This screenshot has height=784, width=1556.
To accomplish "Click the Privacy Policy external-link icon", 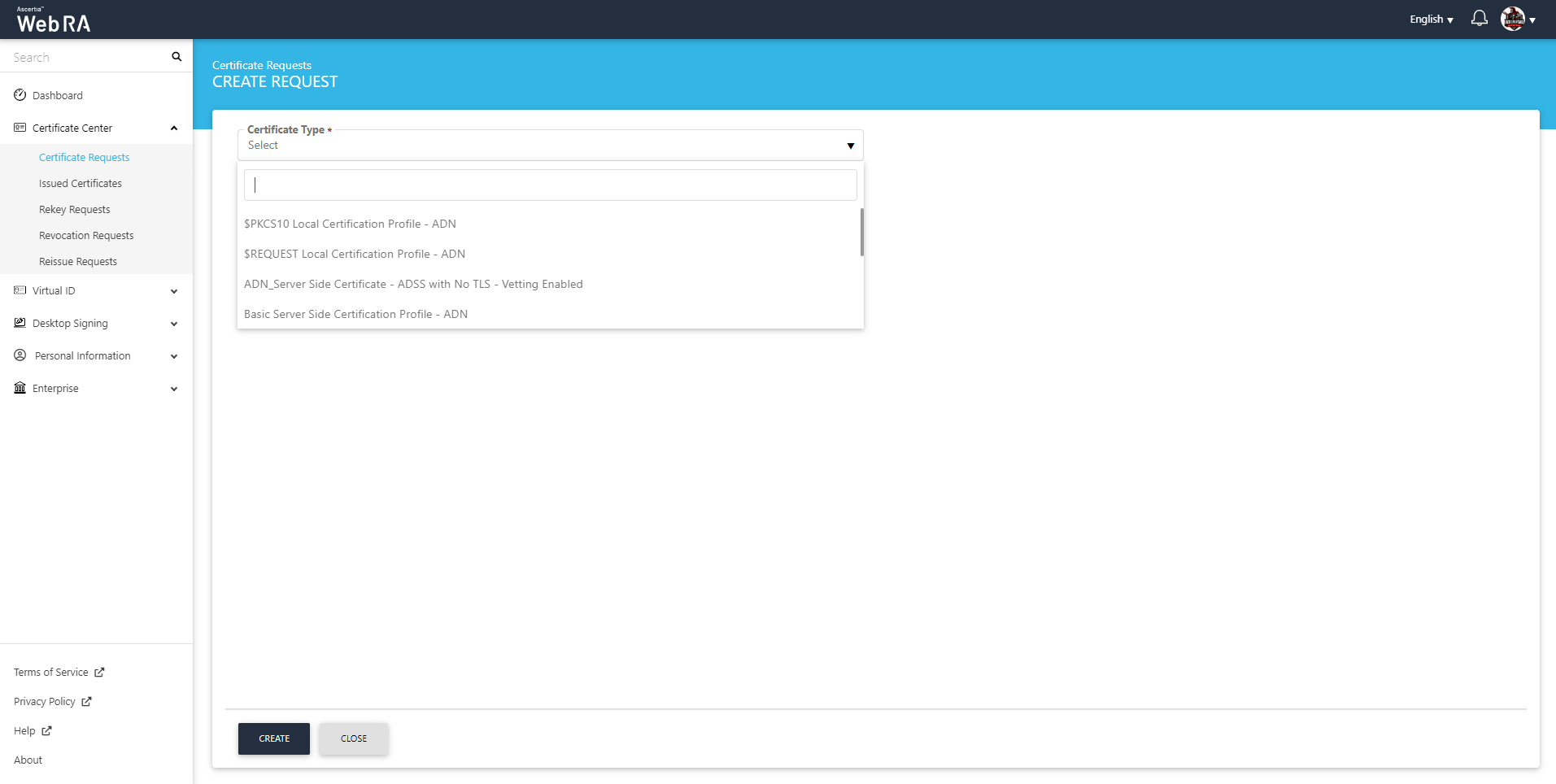I will [86, 702].
